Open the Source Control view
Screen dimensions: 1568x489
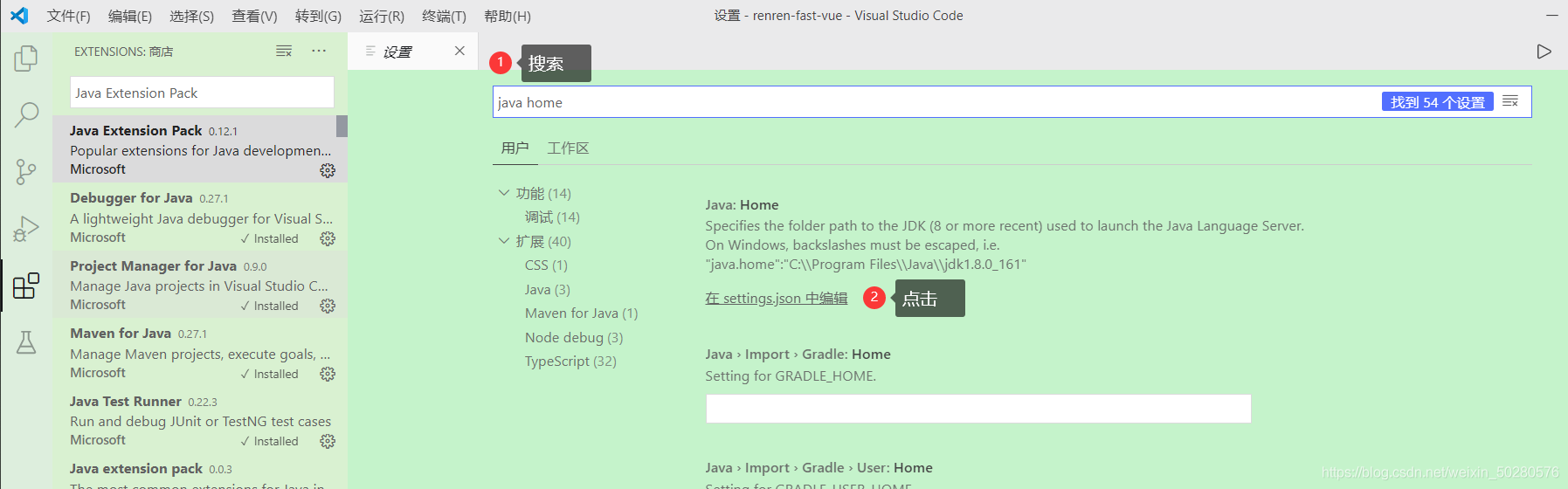26,171
